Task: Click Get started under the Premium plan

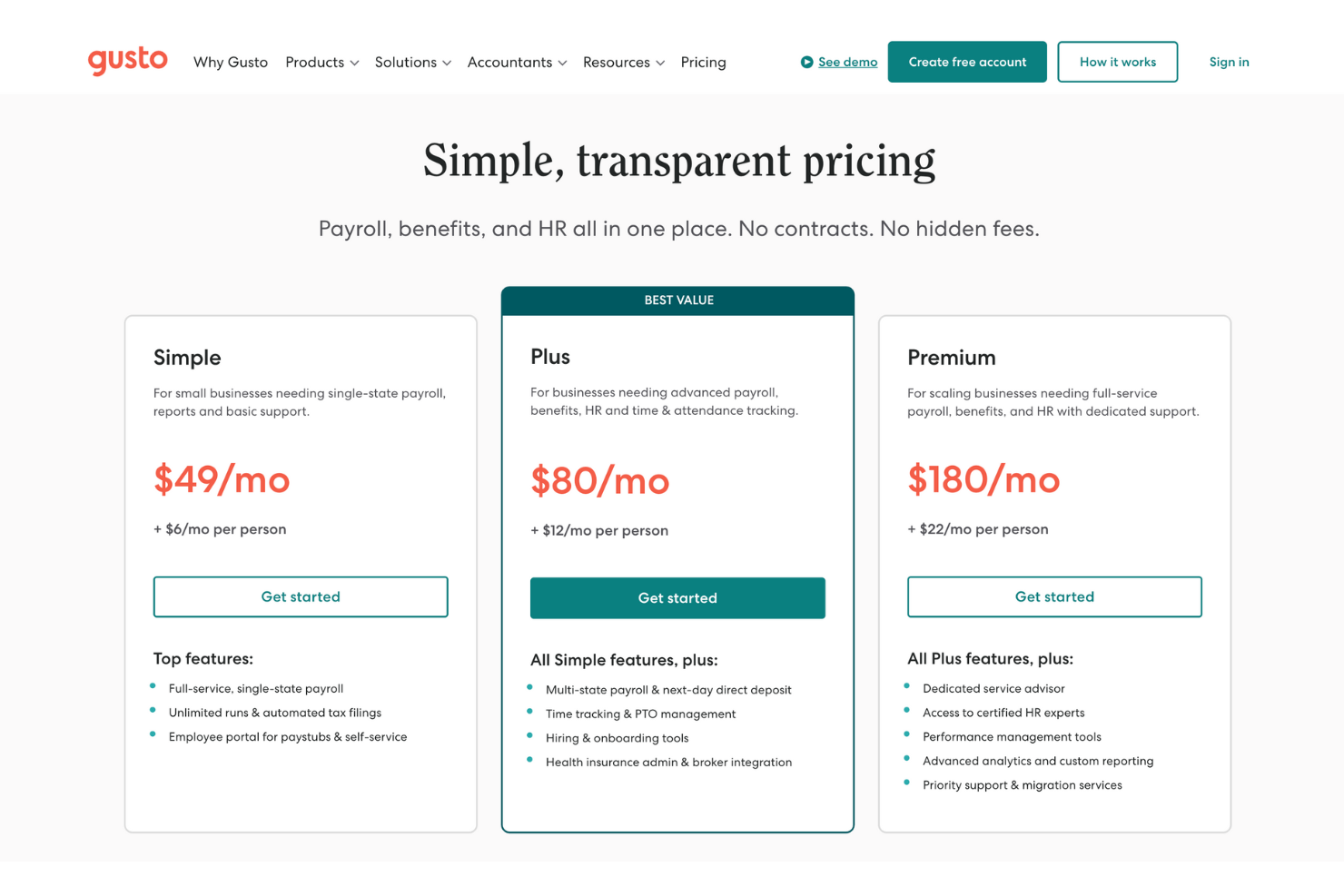Action: 1054,596
